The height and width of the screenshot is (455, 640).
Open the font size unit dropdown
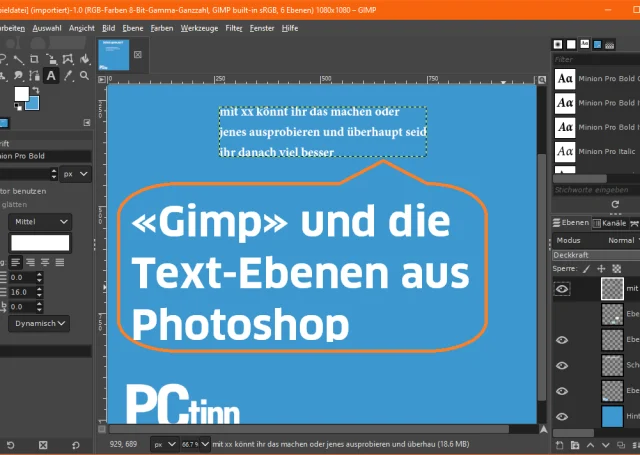click(x=76, y=174)
